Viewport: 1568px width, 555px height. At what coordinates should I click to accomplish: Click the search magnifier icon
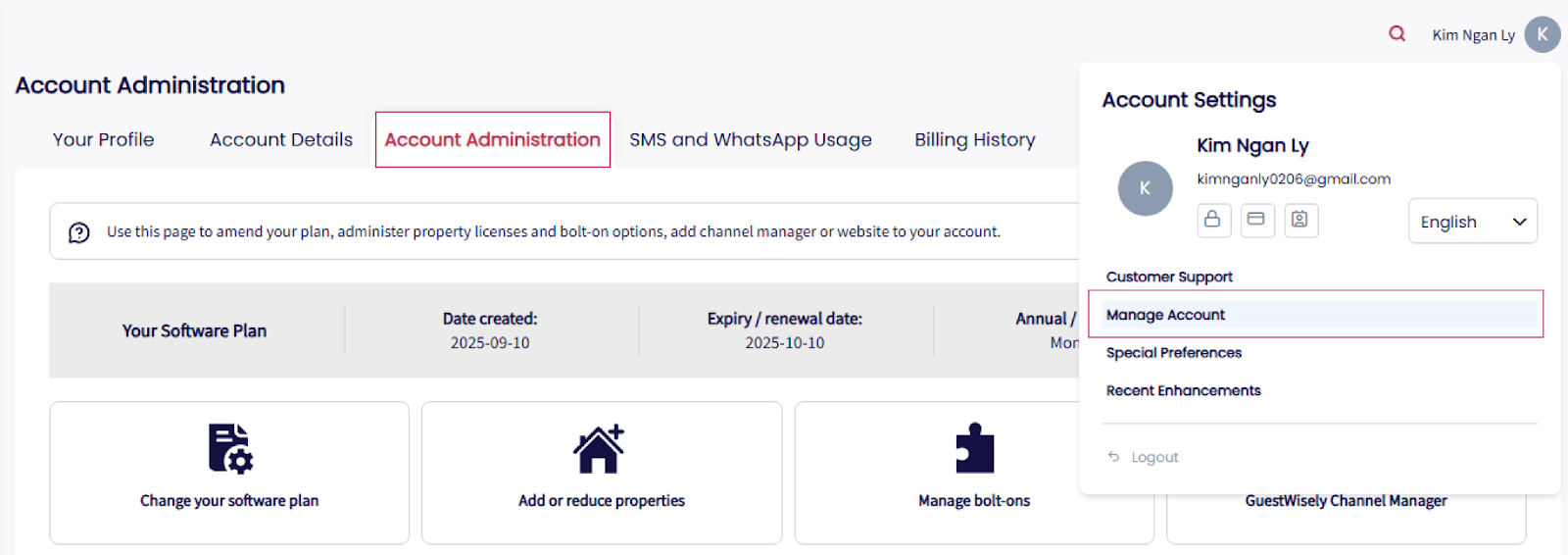click(x=1396, y=34)
